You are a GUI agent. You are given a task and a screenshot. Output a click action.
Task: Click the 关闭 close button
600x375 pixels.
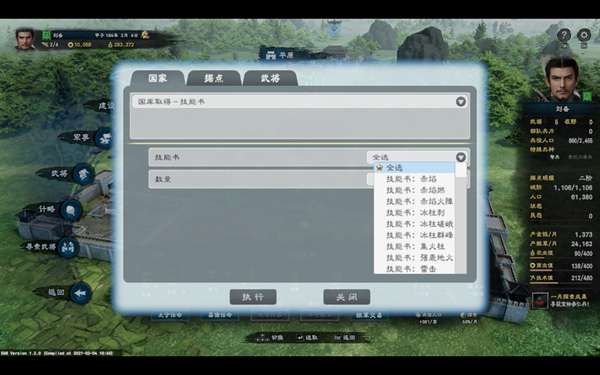pos(347,297)
